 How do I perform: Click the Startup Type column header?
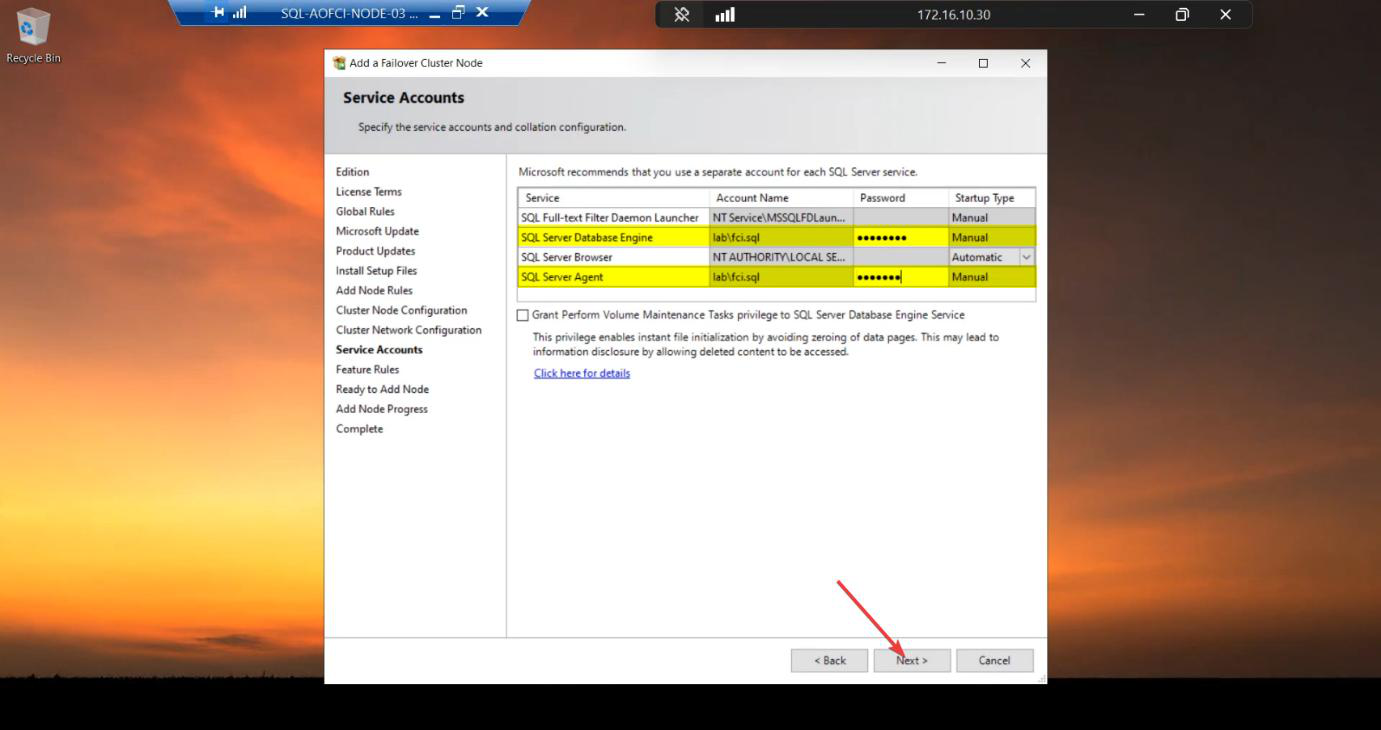pyautogui.click(x=992, y=198)
